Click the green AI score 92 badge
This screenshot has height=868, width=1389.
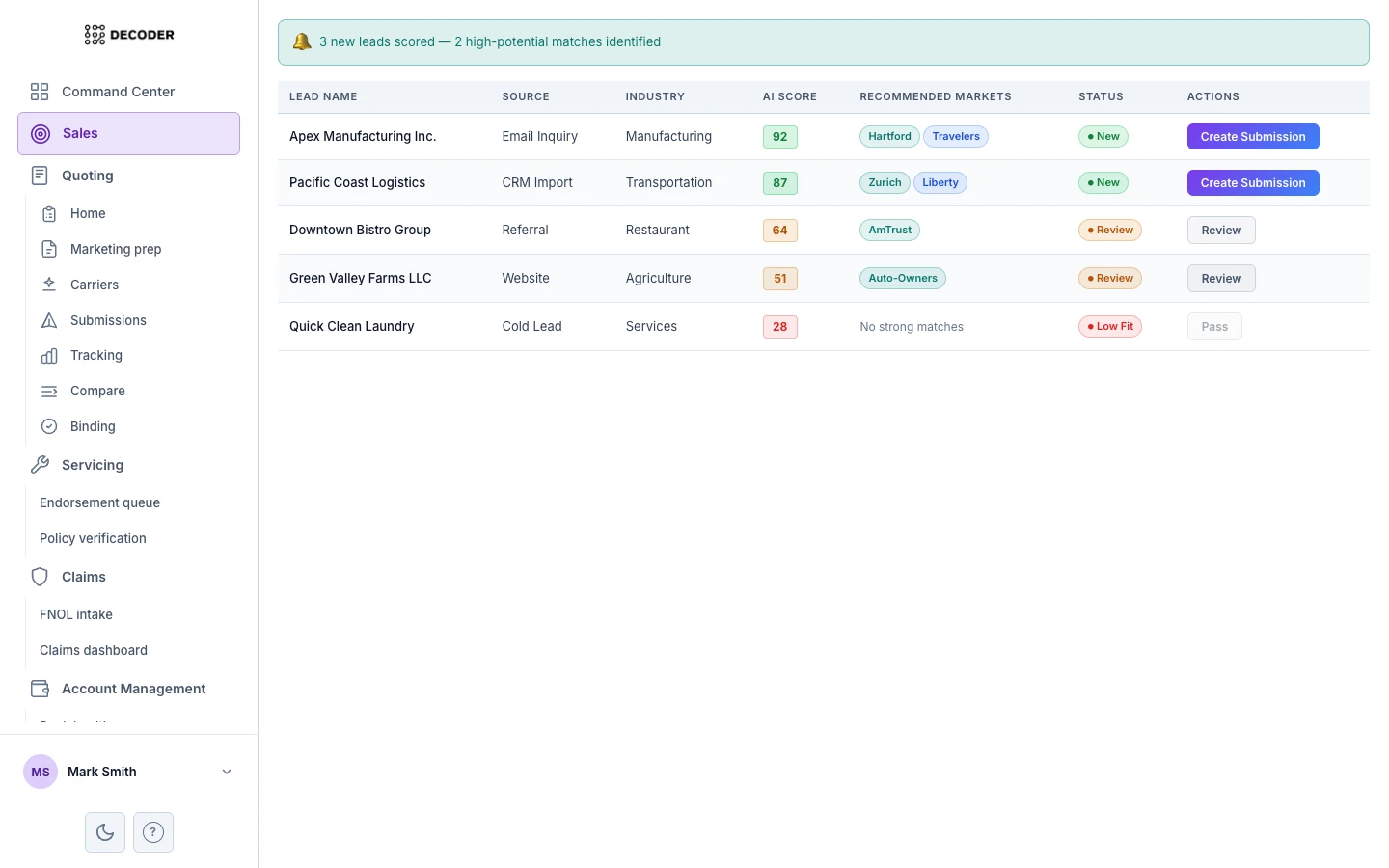pyautogui.click(x=779, y=136)
